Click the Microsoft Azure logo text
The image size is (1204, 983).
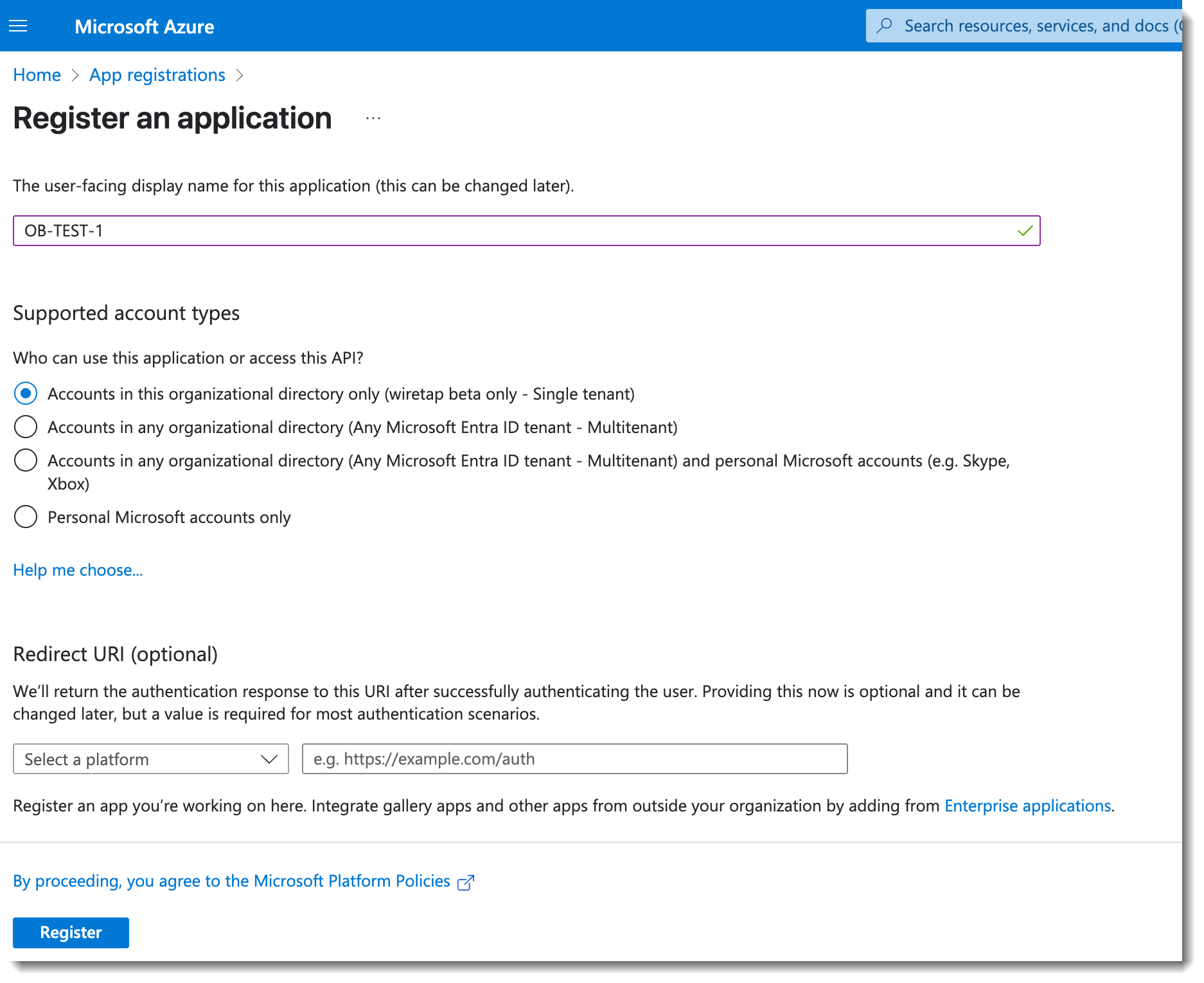(x=145, y=26)
